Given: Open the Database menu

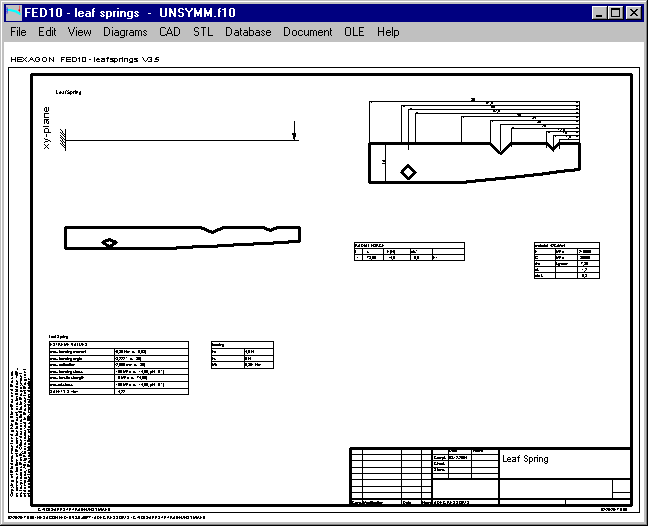Looking at the screenshot, I should coord(248,32).
